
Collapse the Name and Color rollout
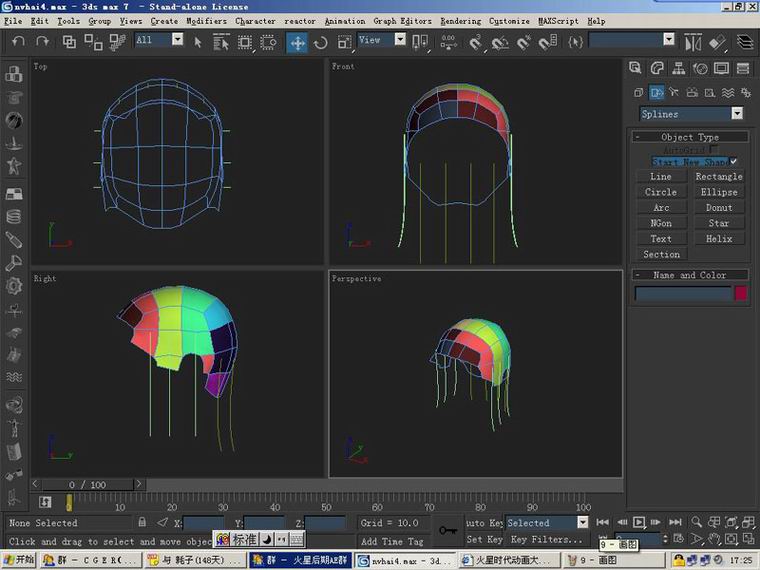coord(690,275)
